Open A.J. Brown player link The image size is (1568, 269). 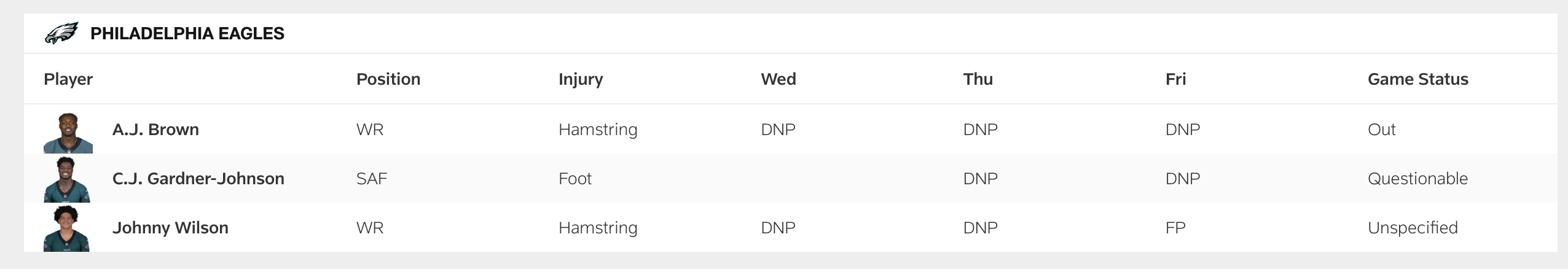coord(155,130)
